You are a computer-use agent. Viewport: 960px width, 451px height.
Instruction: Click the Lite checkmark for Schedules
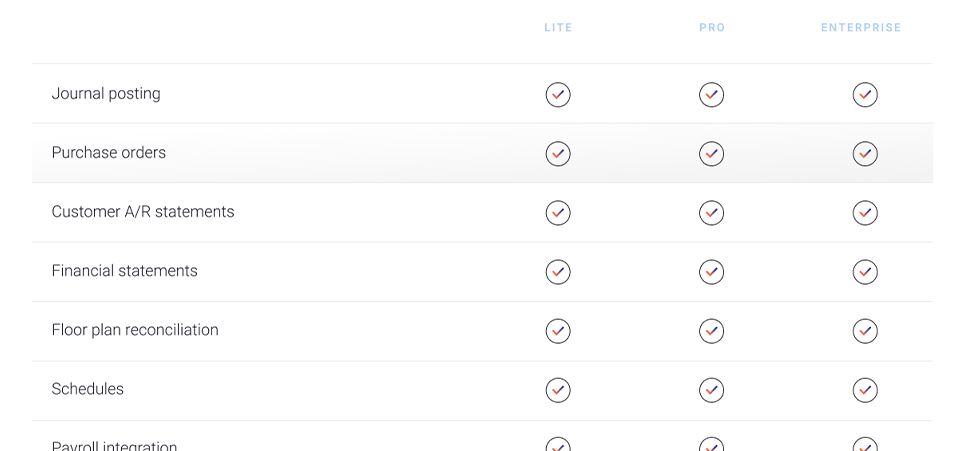click(558, 390)
